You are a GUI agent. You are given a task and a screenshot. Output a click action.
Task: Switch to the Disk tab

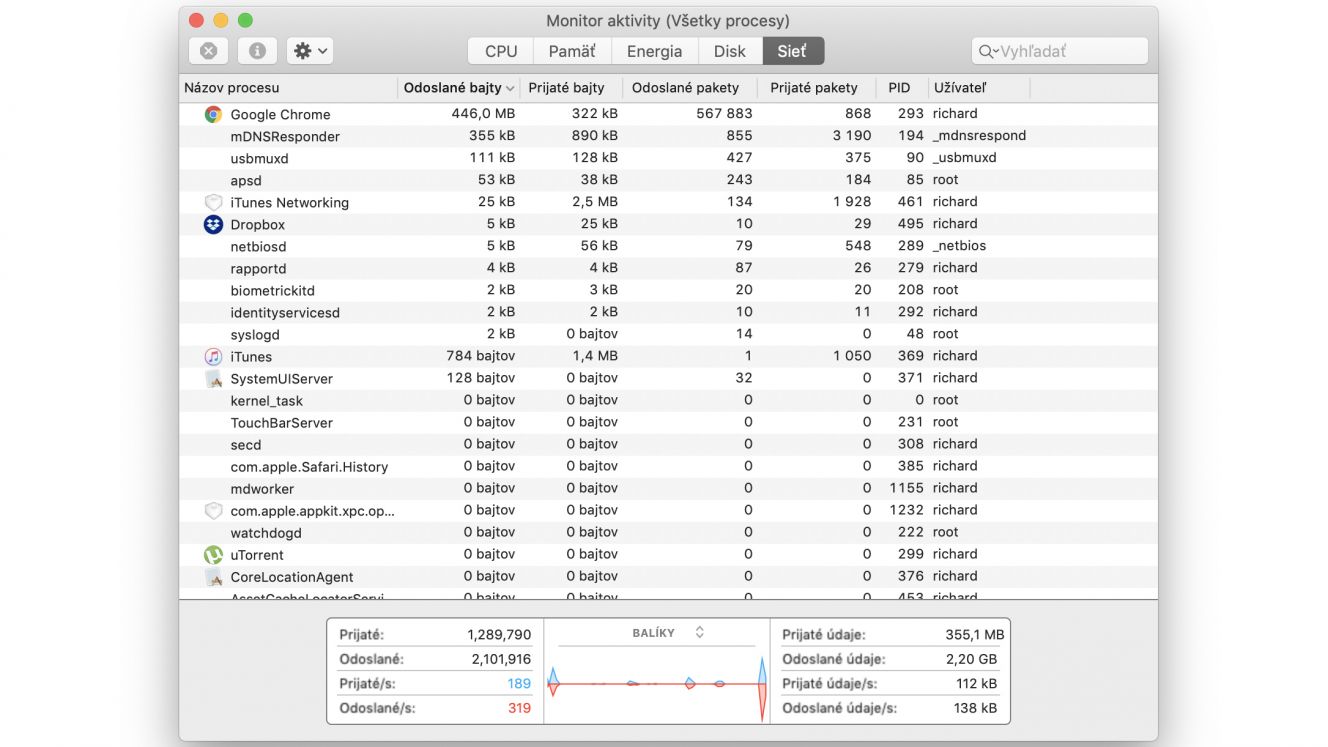[730, 51]
